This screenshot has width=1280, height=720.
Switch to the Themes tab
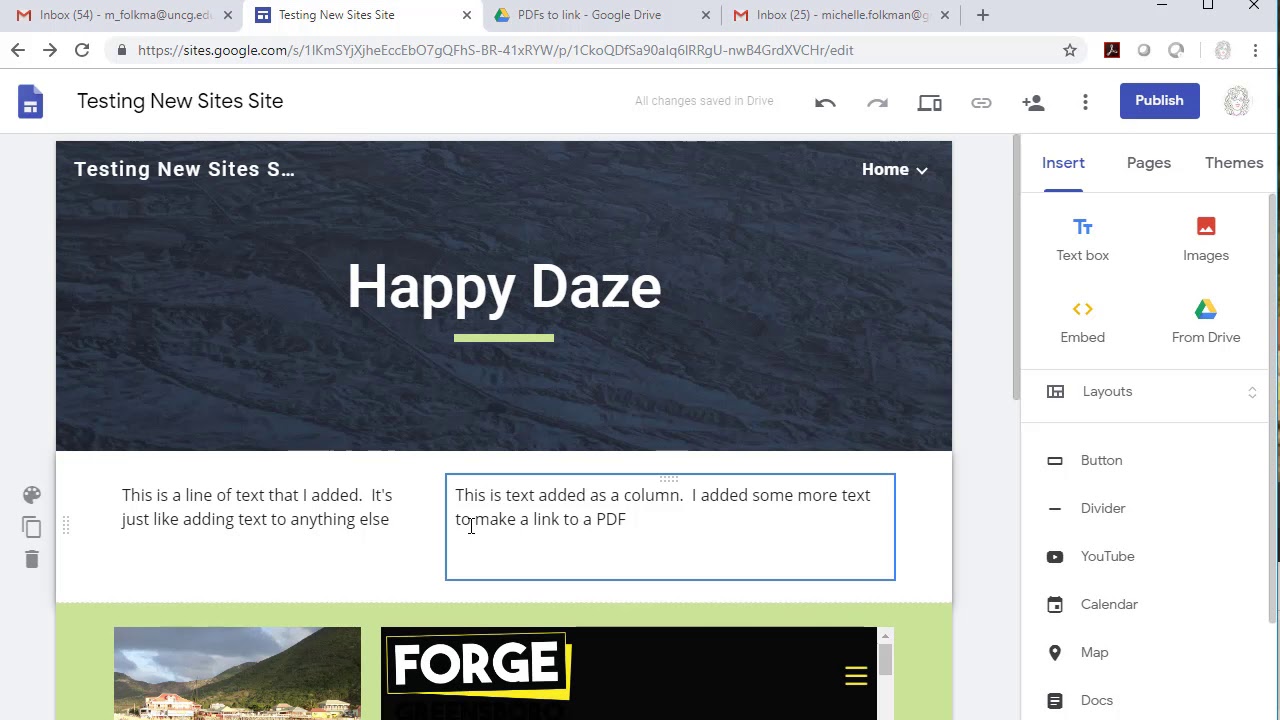1234,163
